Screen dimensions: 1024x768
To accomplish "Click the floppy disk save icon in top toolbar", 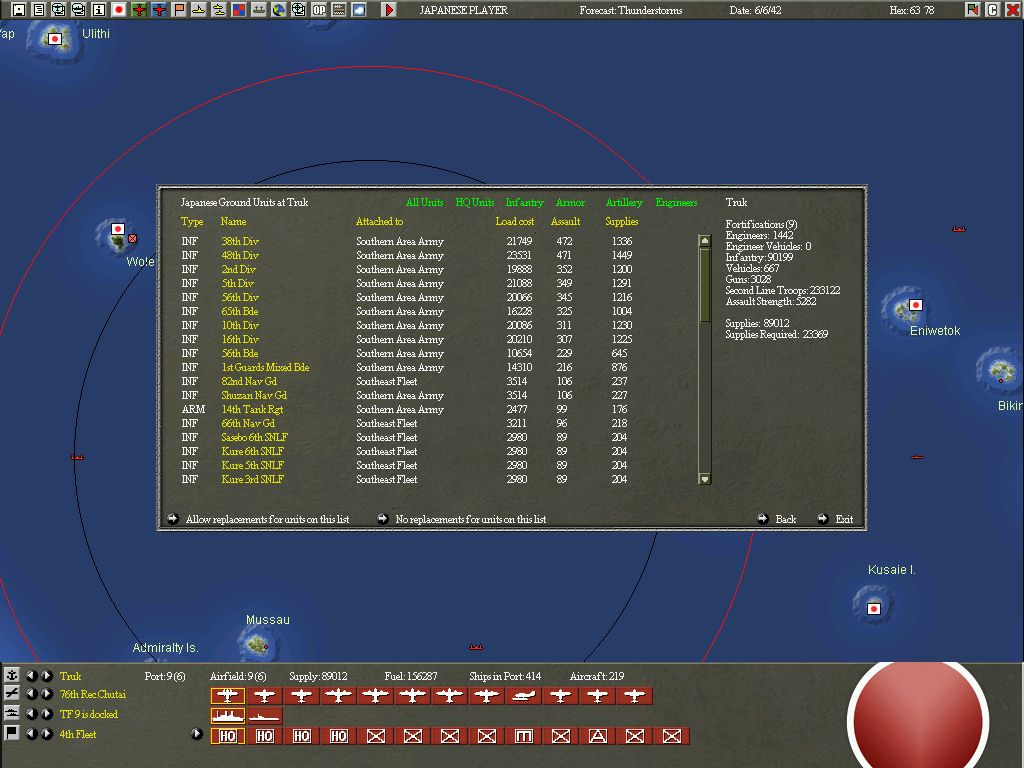I will point(19,10).
